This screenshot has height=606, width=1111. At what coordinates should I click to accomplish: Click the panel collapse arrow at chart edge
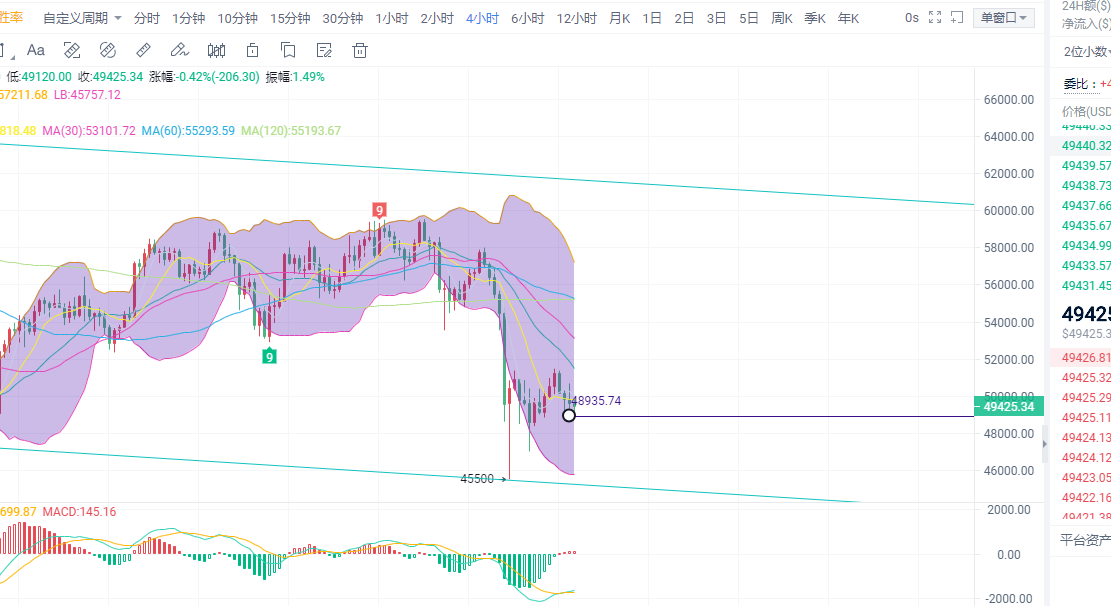tap(1044, 444)
